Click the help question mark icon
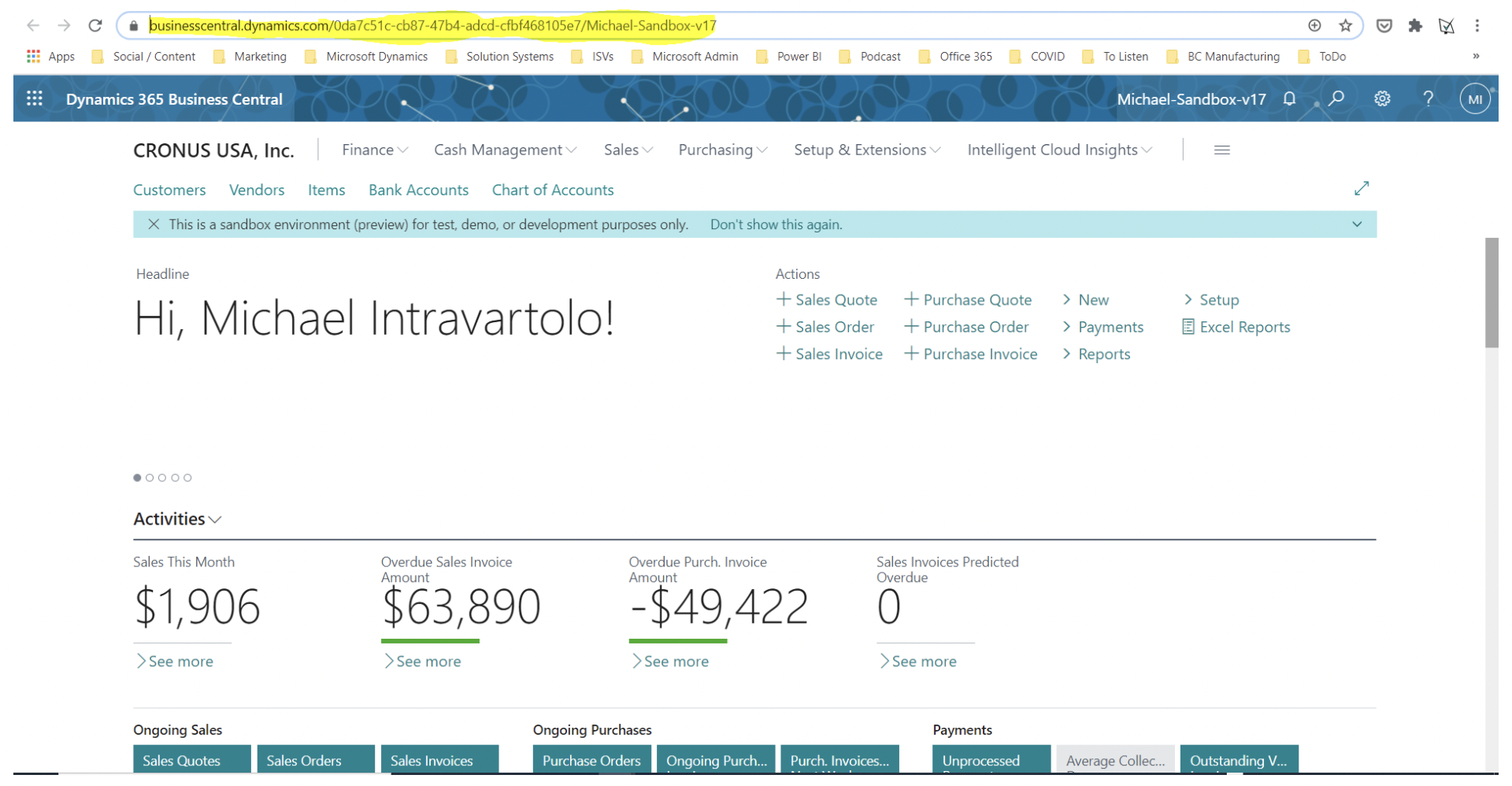This screenshot has width=1512, height=786. [1428, 98]
